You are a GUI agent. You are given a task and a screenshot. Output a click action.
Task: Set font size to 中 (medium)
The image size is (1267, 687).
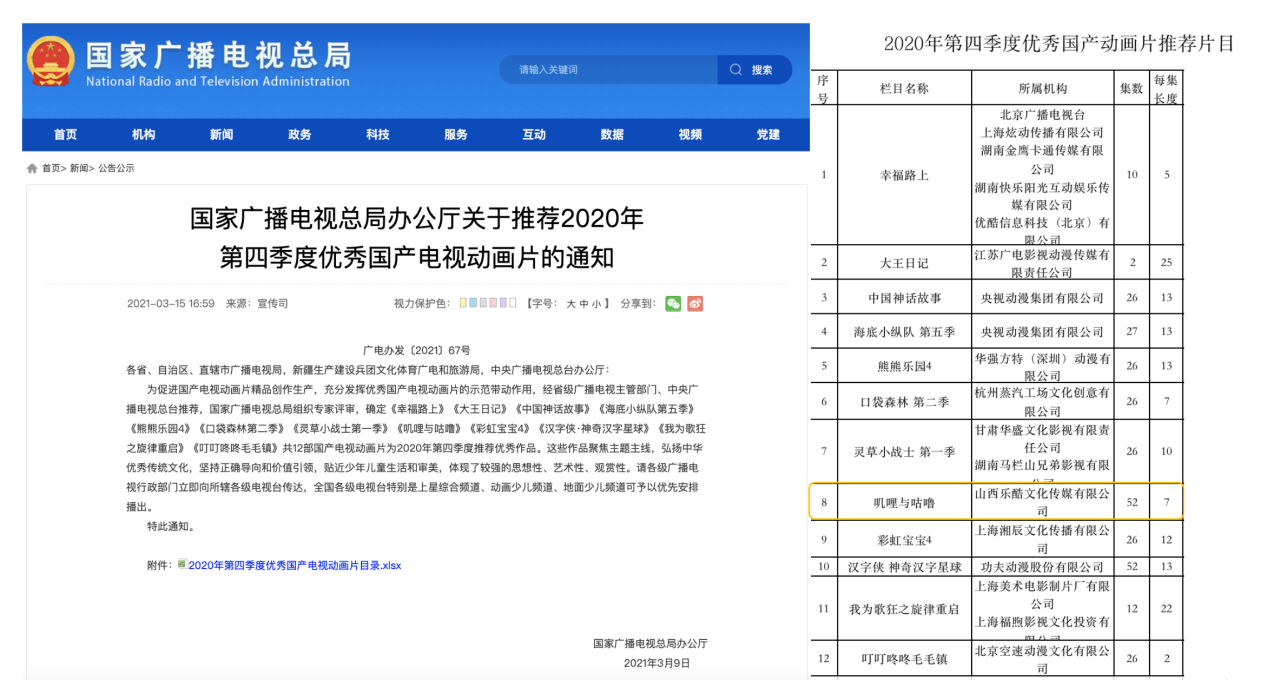point(584,304)
